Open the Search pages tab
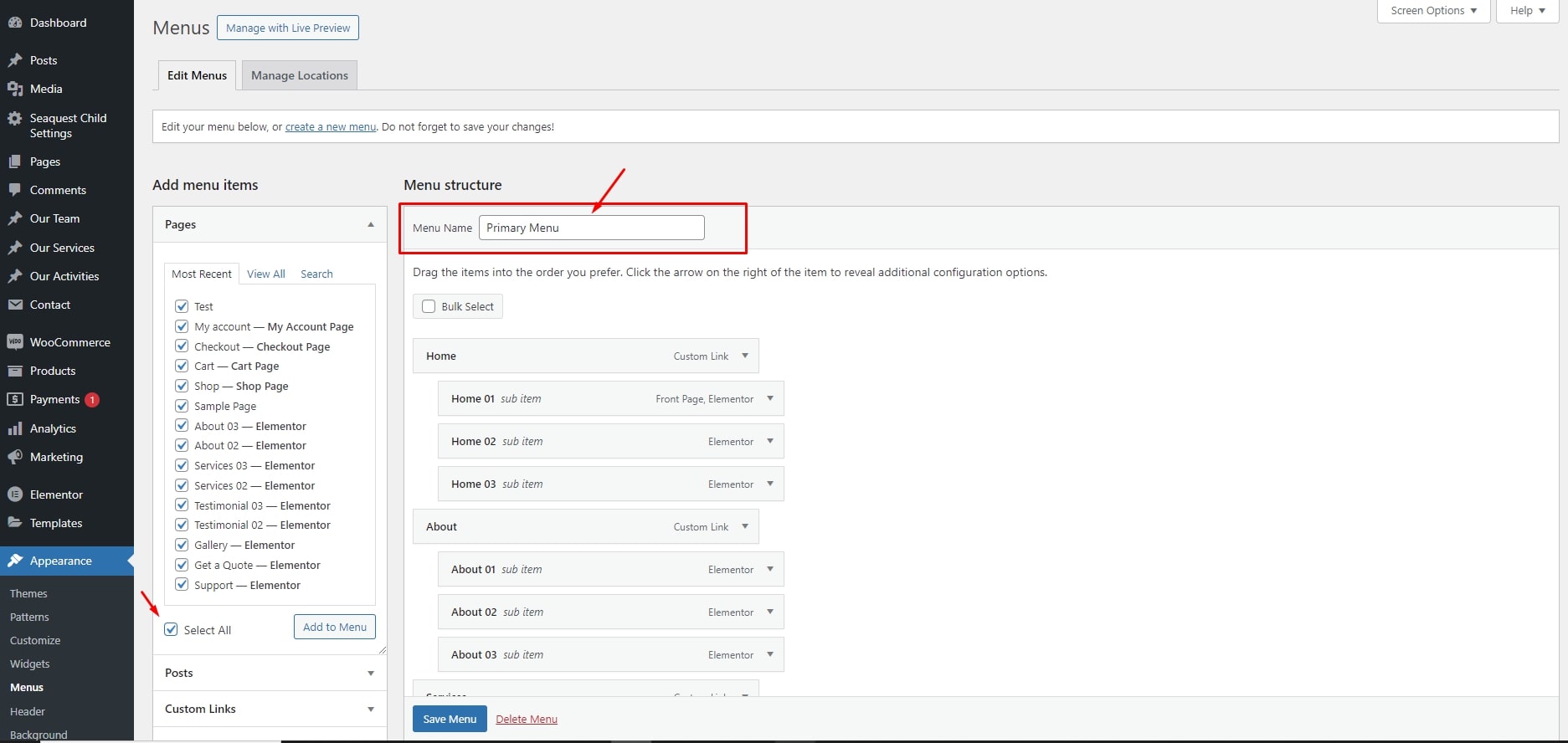1568x743 pixels. (316, 274)
